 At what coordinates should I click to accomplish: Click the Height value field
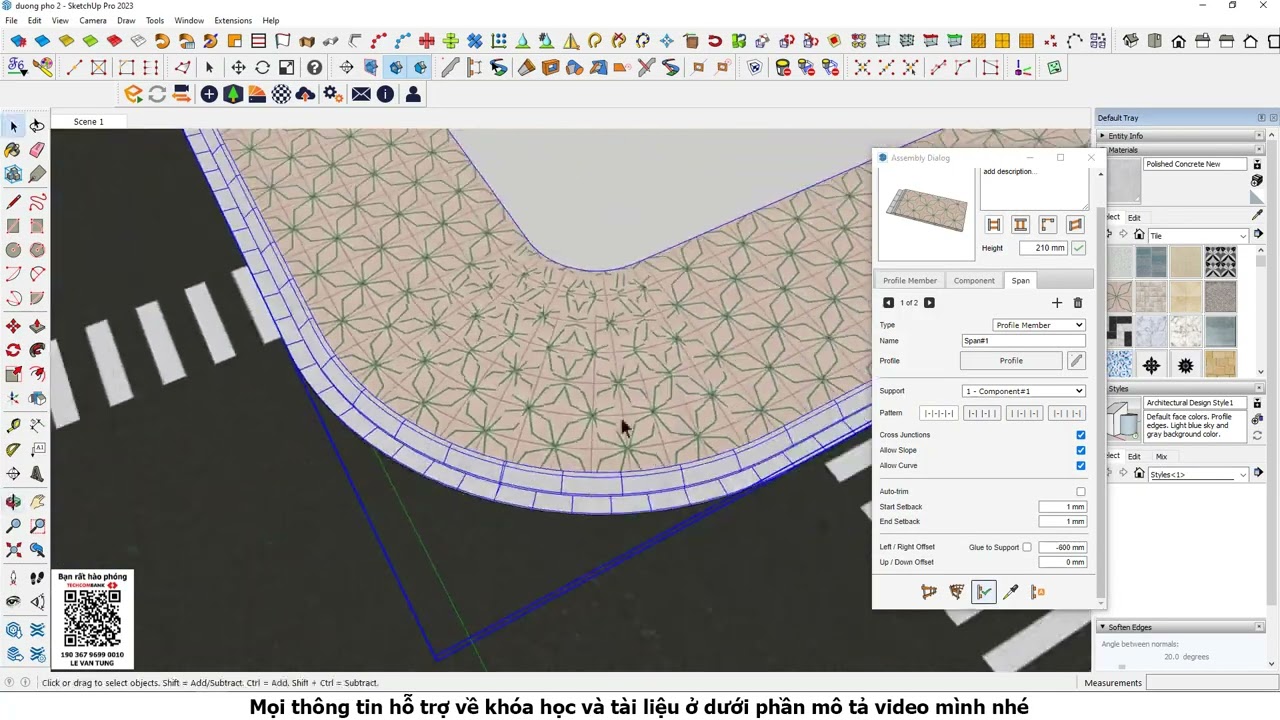(x=1043, y=248)
